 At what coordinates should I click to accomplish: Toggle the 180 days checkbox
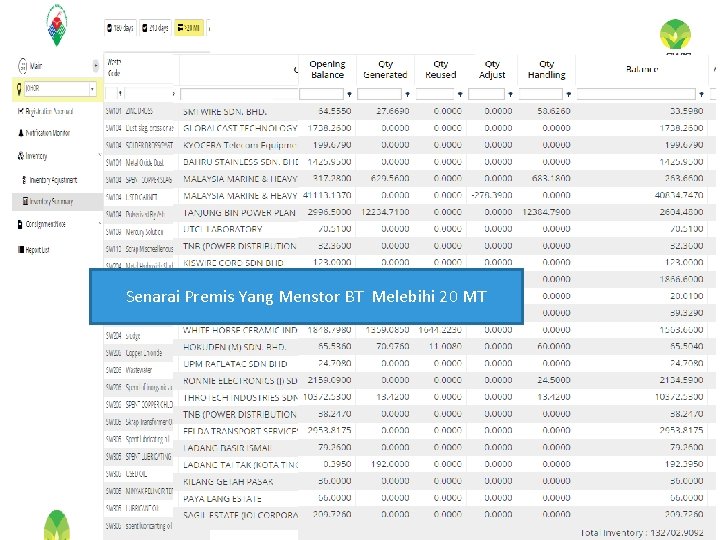[109, 28]
